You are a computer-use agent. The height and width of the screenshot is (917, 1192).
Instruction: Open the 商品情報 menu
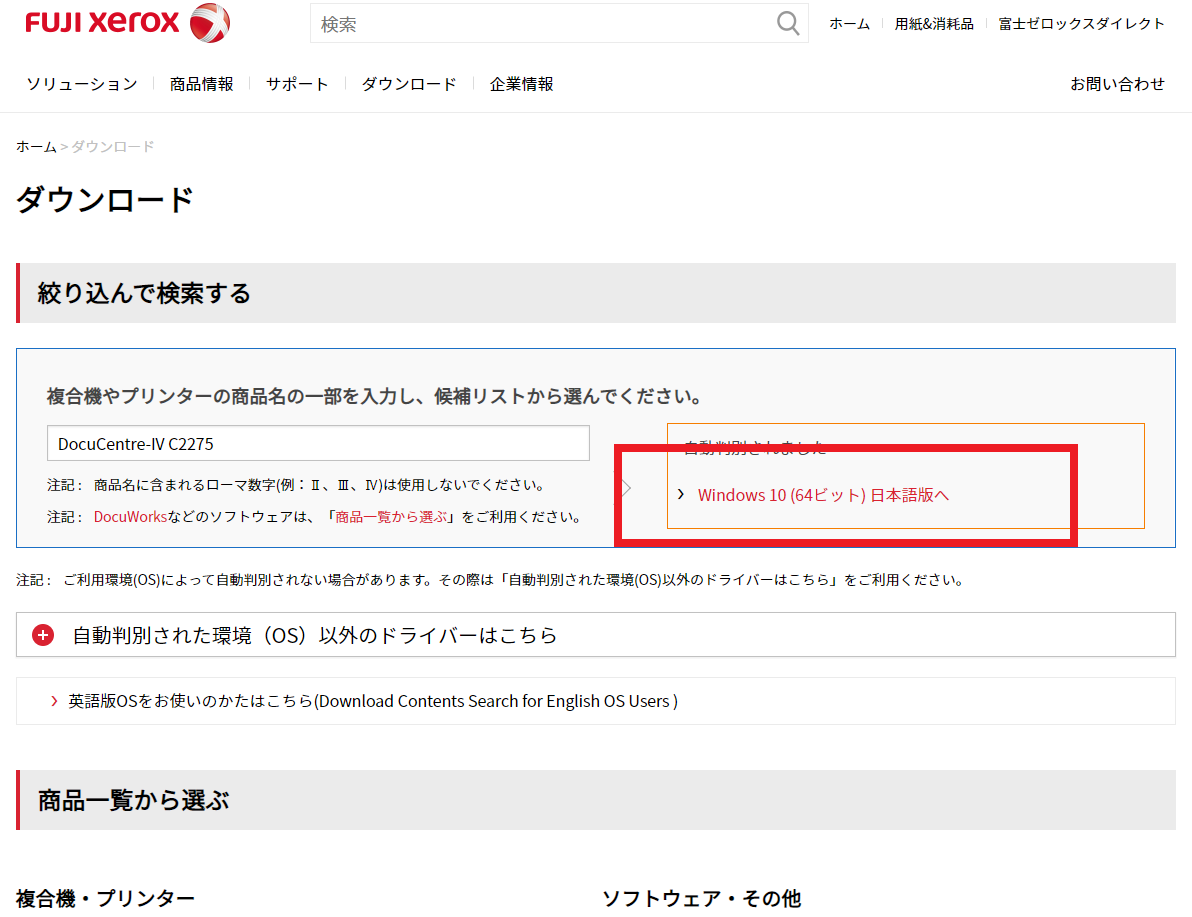(201, 84)
